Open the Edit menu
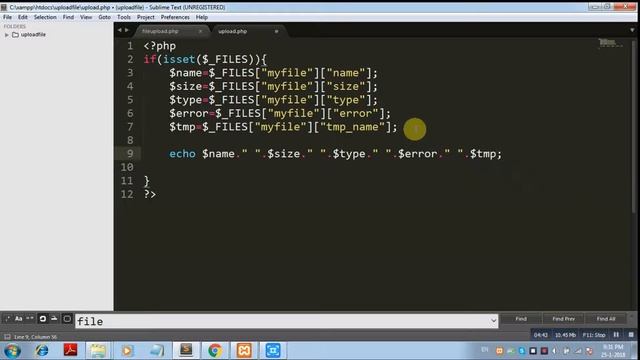 (22, 17)
